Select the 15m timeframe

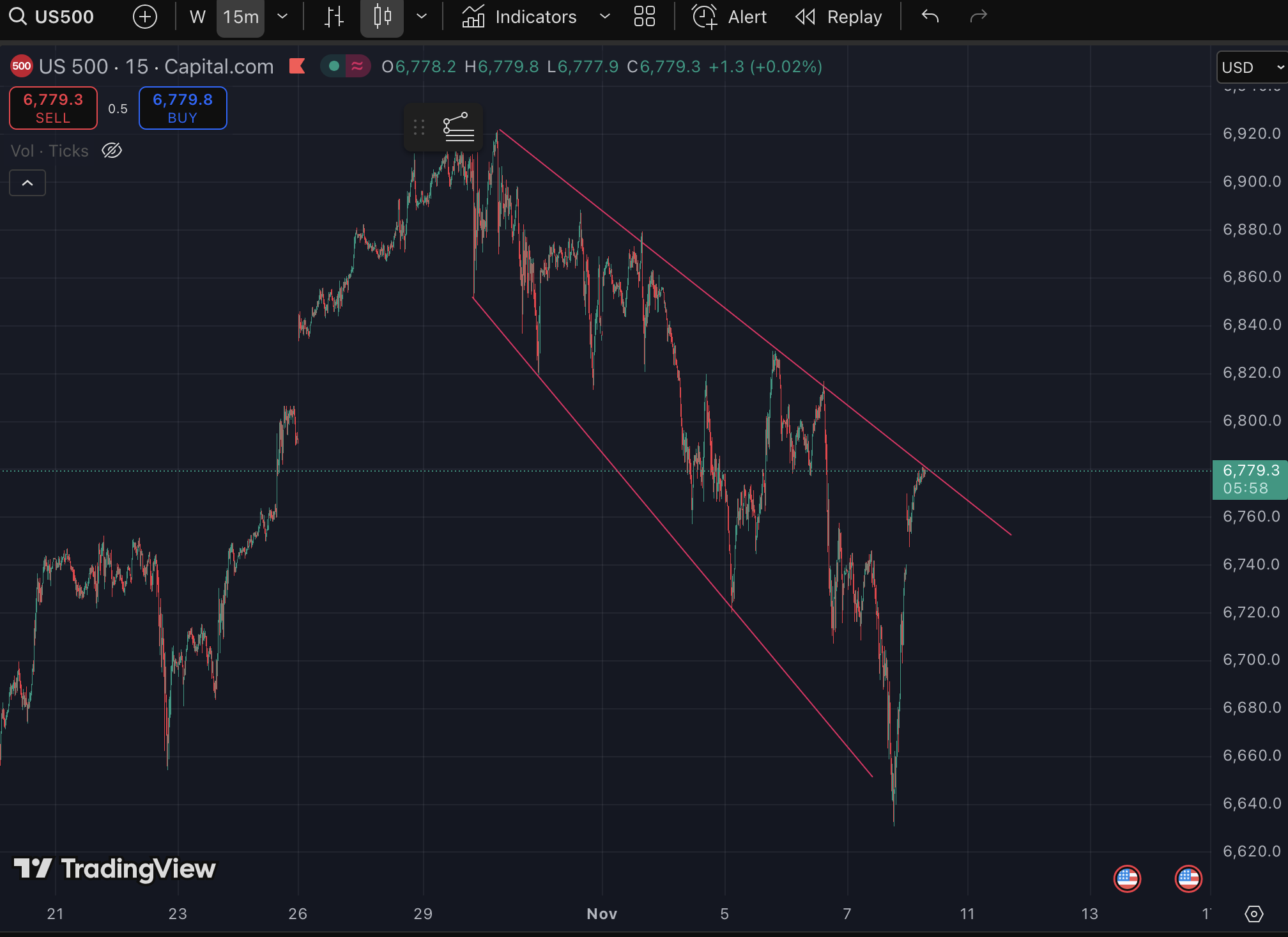pos(241,17)
